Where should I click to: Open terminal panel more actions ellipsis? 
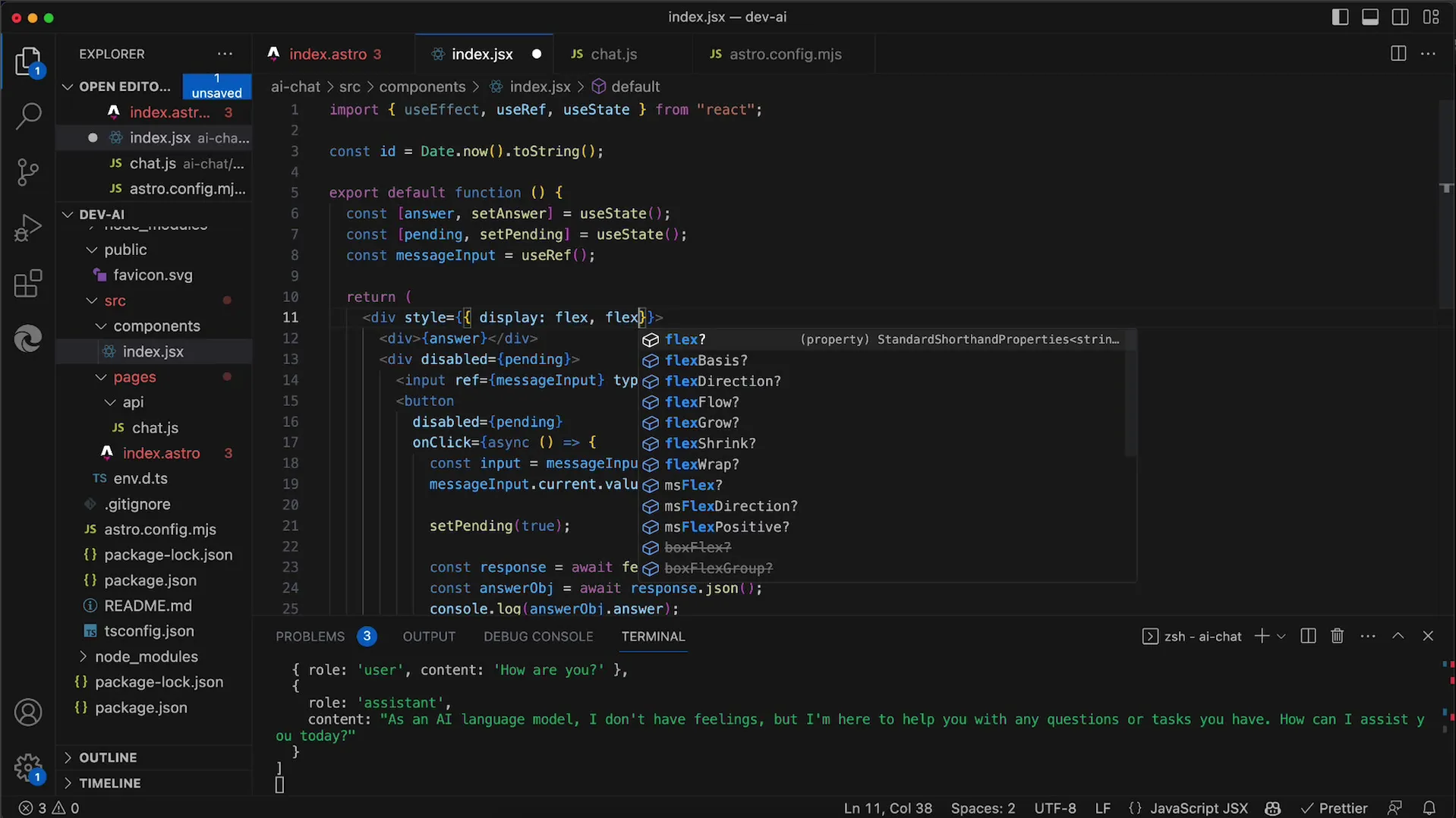pyautogui.click(x=1368, y=636)
